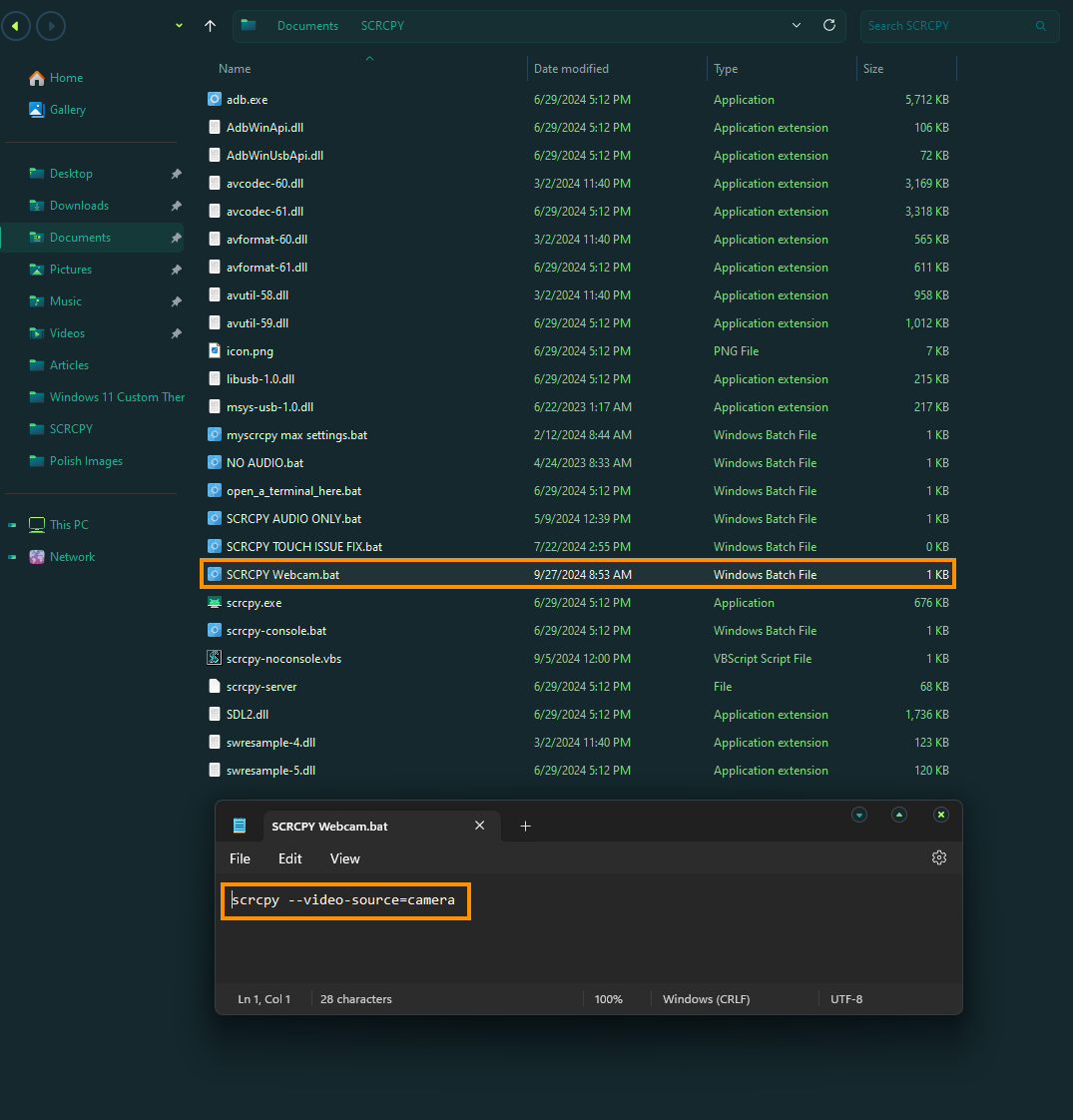
Task: Sort files by the Size column
Action: [x=873, y=69]
